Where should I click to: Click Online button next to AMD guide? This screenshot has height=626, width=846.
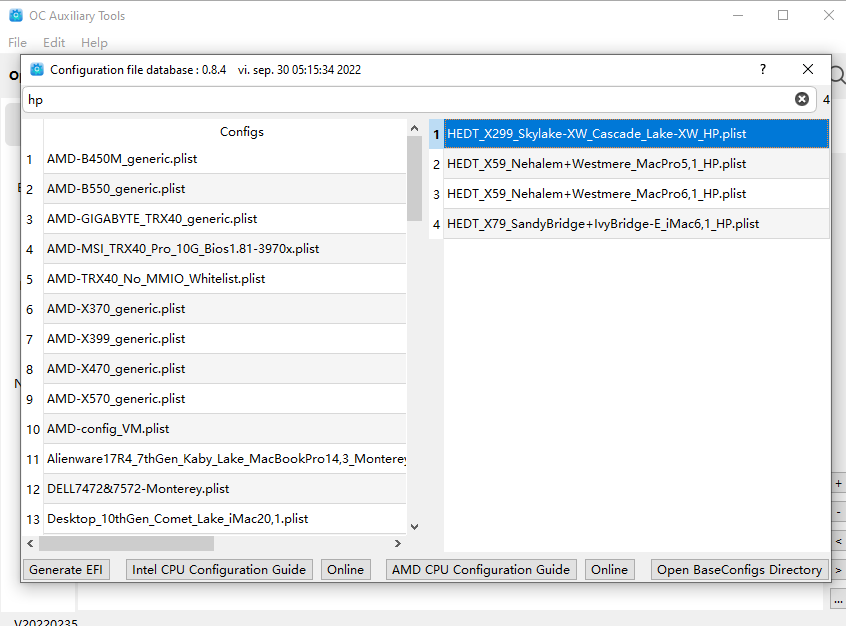click(x=609, y=570)
